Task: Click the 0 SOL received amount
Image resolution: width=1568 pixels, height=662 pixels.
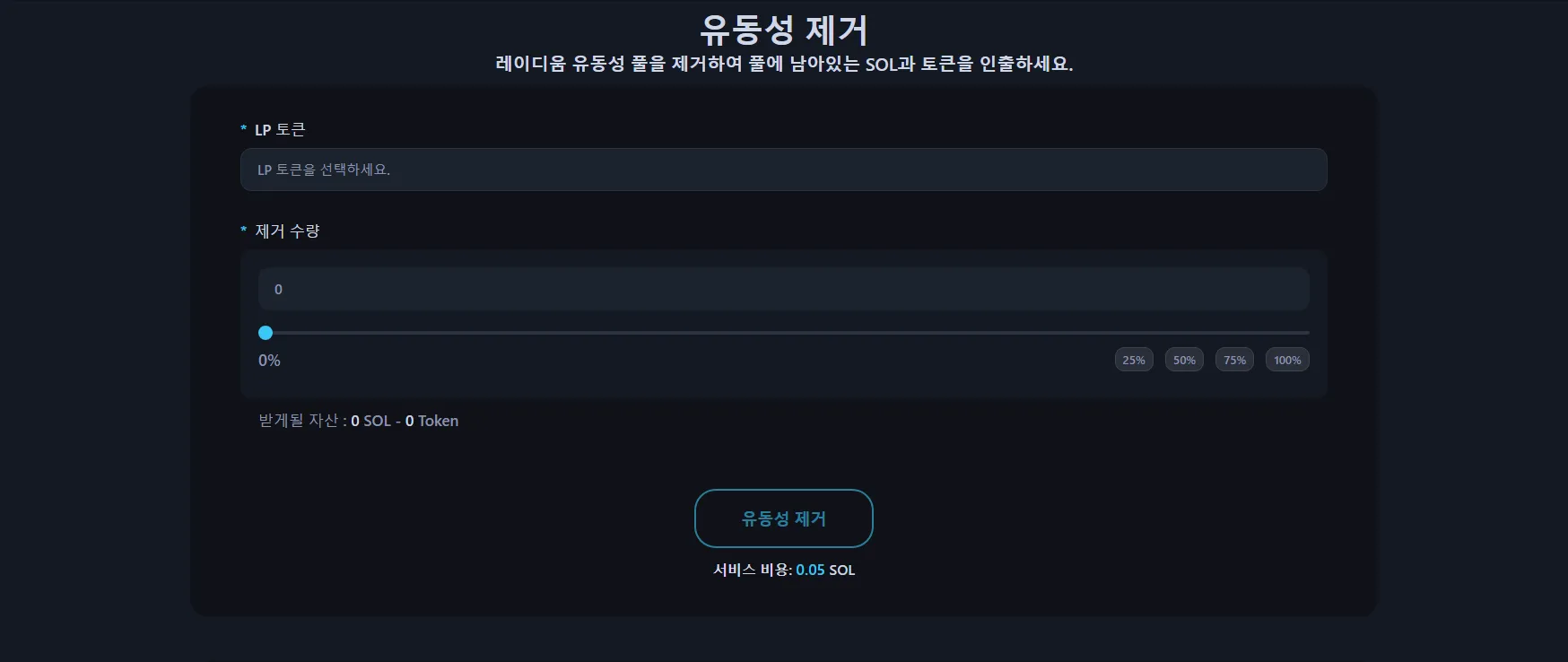Action: [x=370, y=421]
